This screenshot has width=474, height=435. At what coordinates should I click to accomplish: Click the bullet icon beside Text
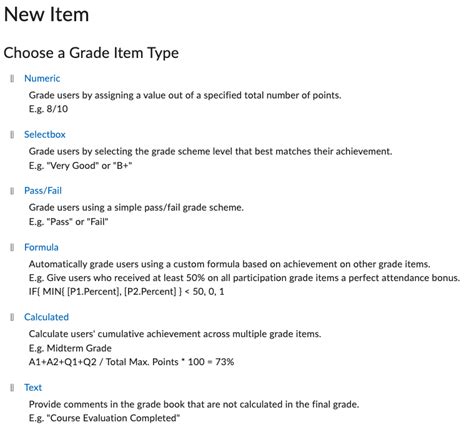(x=12, y=388)
